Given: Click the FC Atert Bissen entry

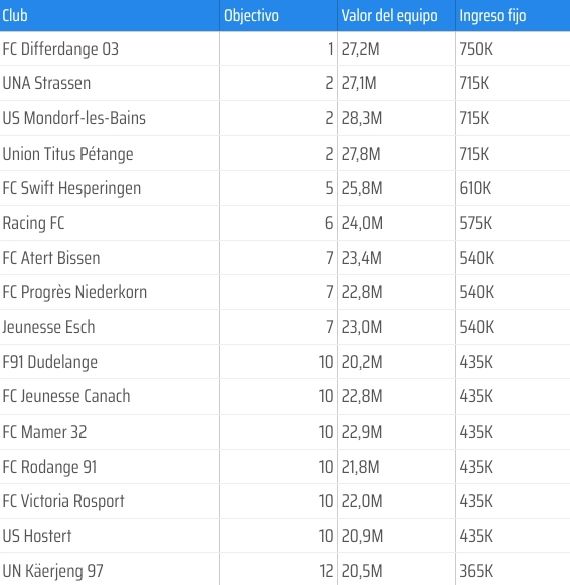Looking at the screenshot, I should click(x=51, y=258).
